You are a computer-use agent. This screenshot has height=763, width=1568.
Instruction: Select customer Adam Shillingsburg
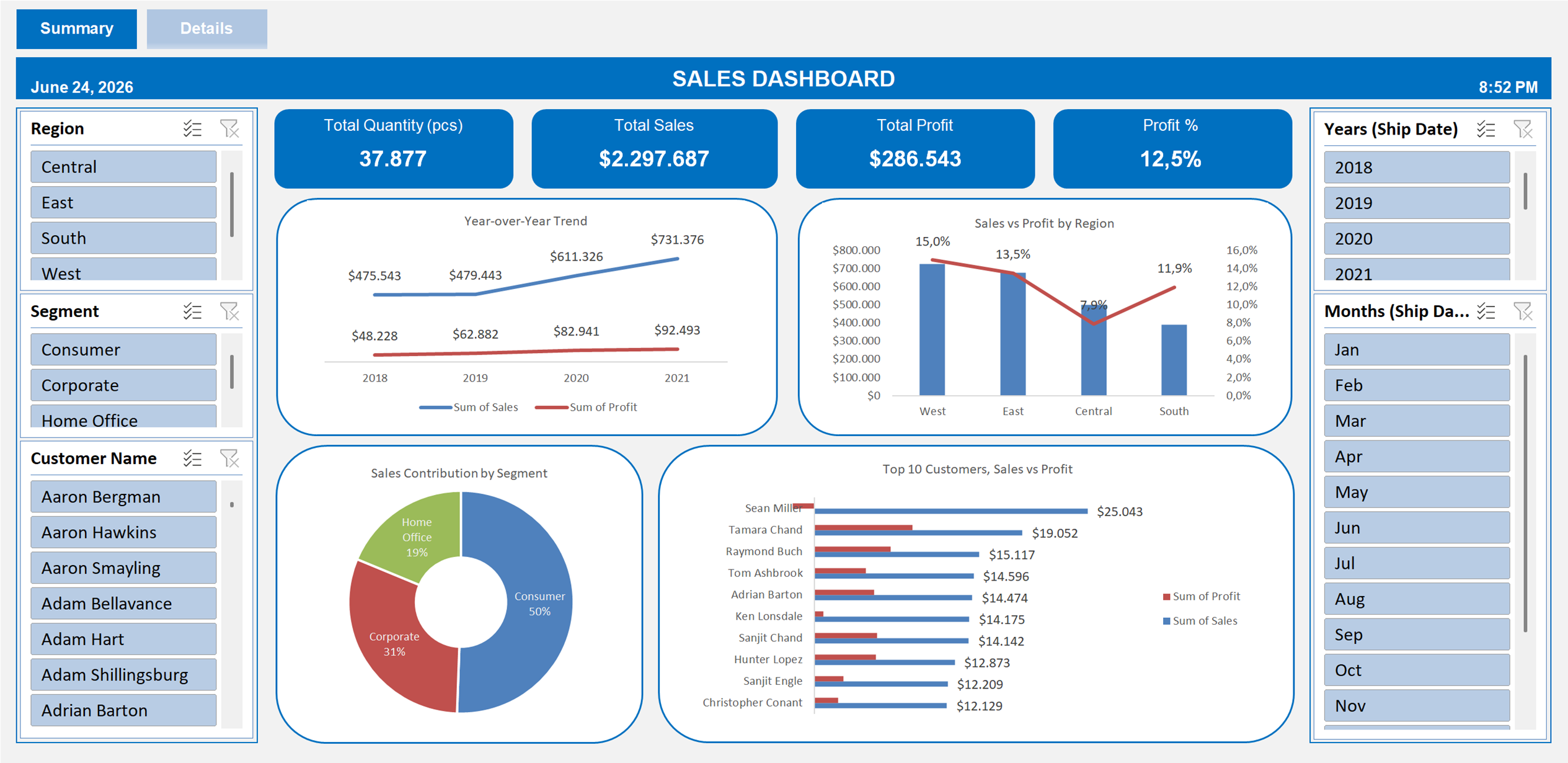pos(123,674)
